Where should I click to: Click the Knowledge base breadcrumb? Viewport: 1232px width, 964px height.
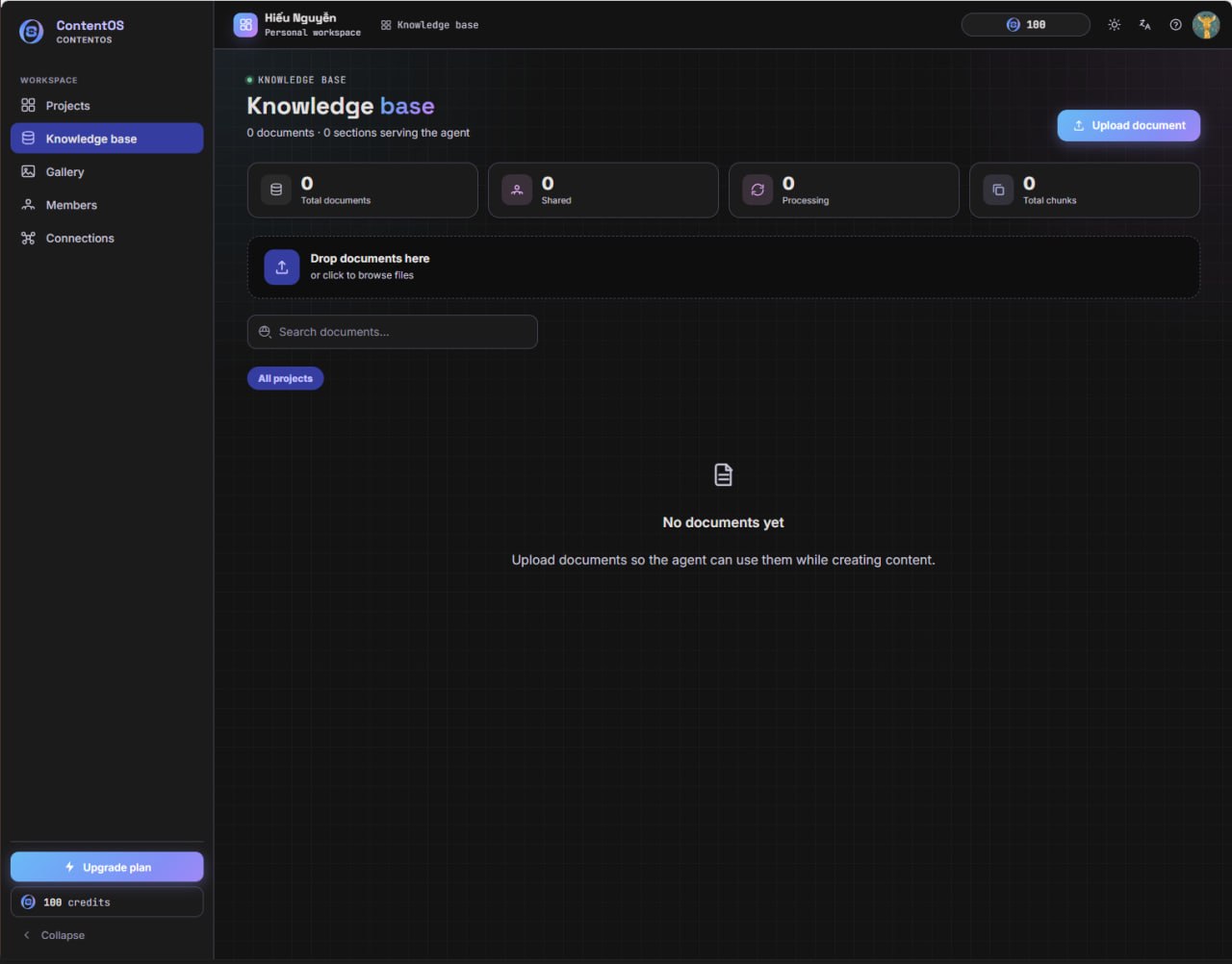tap(429, 25)
